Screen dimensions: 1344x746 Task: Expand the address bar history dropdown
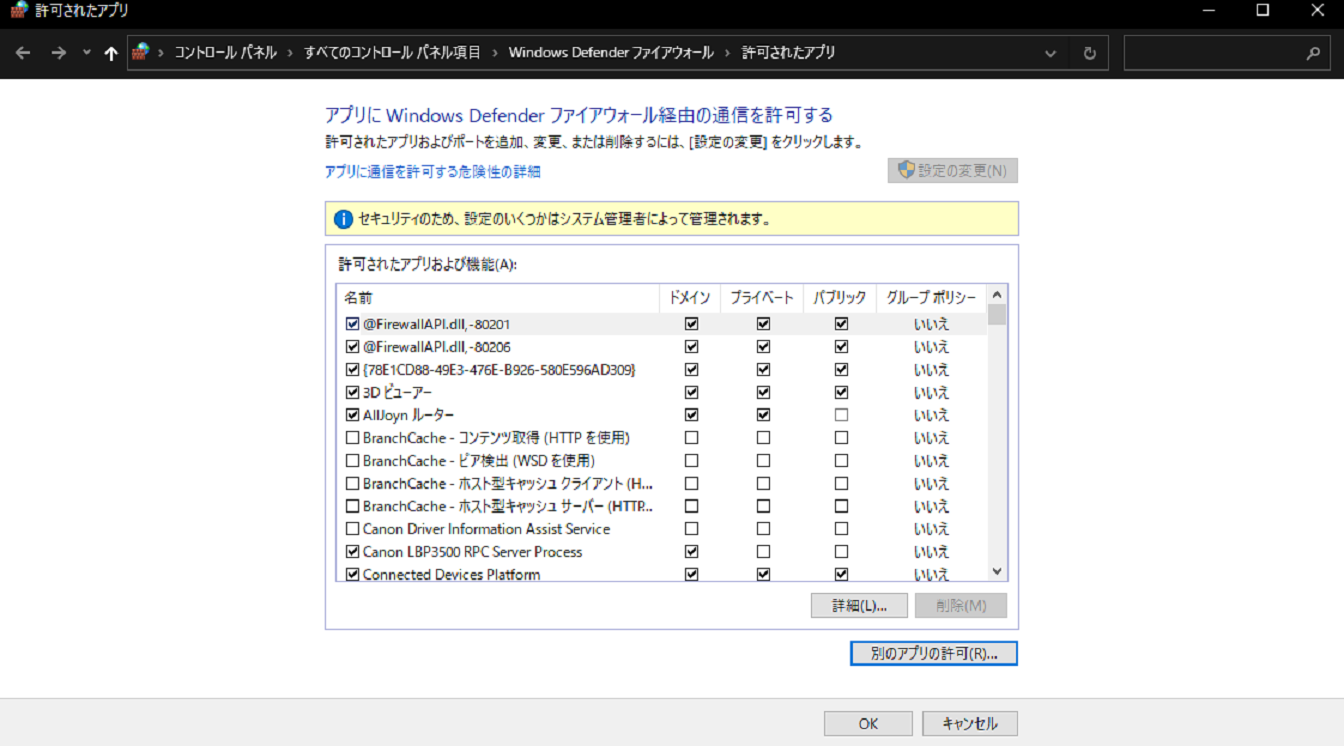[x=1050, y=53]
